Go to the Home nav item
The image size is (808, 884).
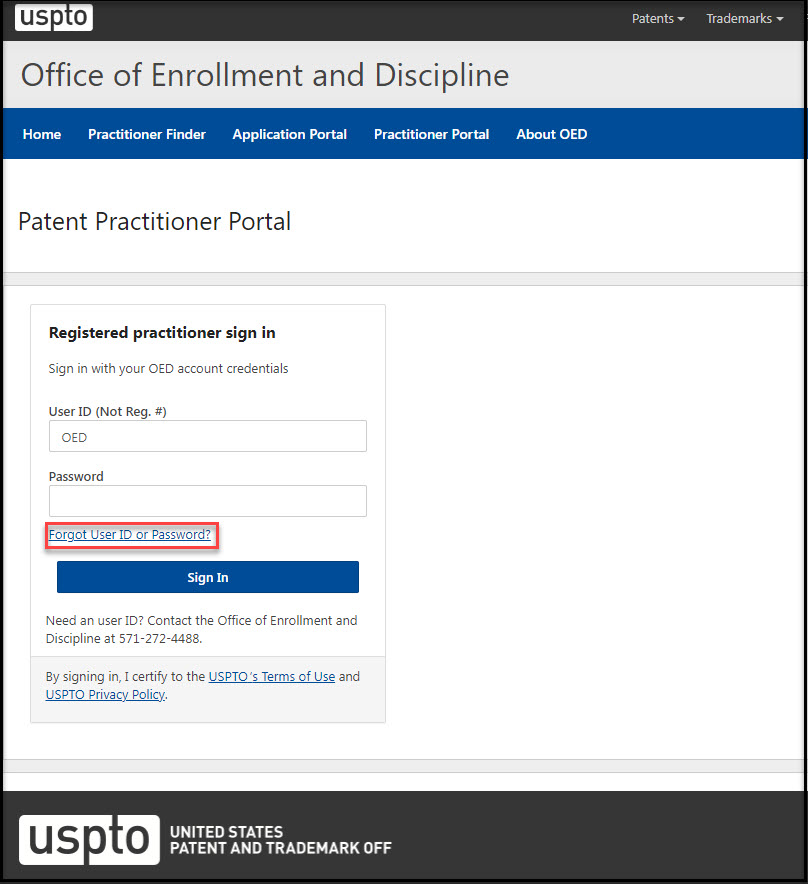(x=42, y=134)
